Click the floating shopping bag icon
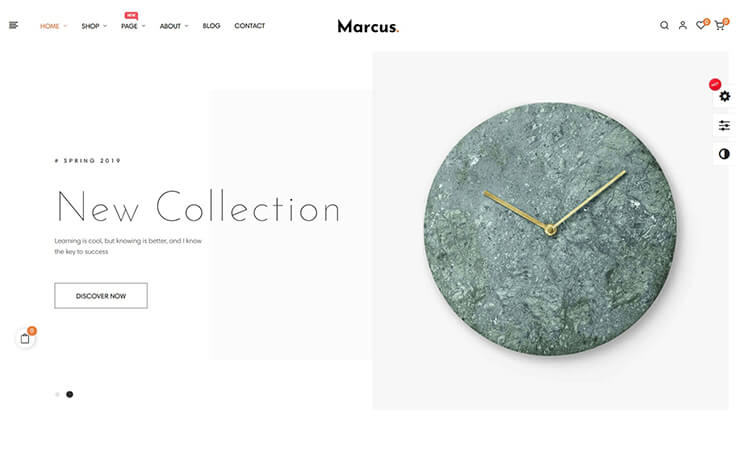This screenshot has width=736, height=456. (x=25, y=339)
